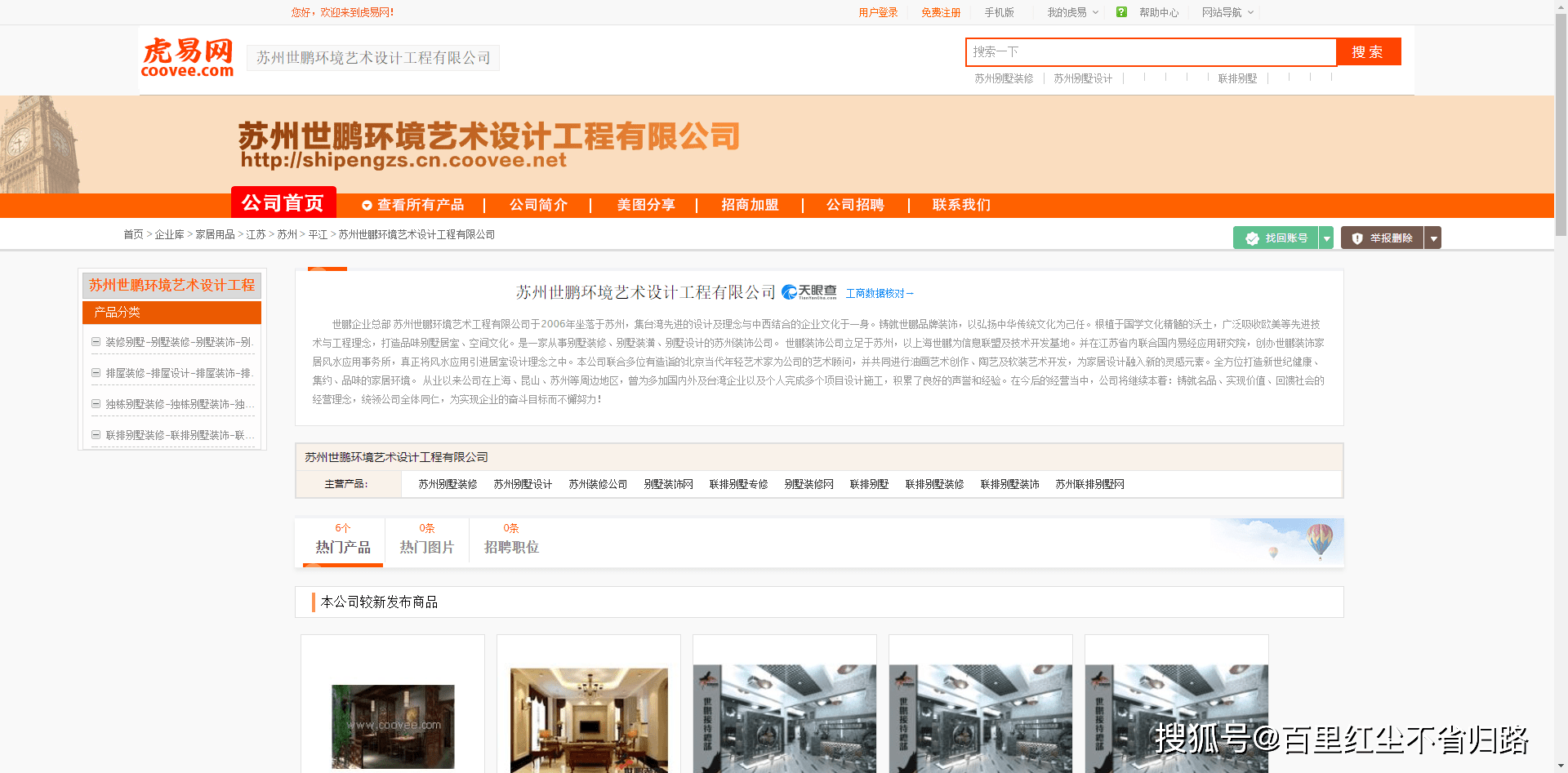Open dropdown arrow next to 举报删除
This screenshot has width=1568, height=773.
(1433, 238)
